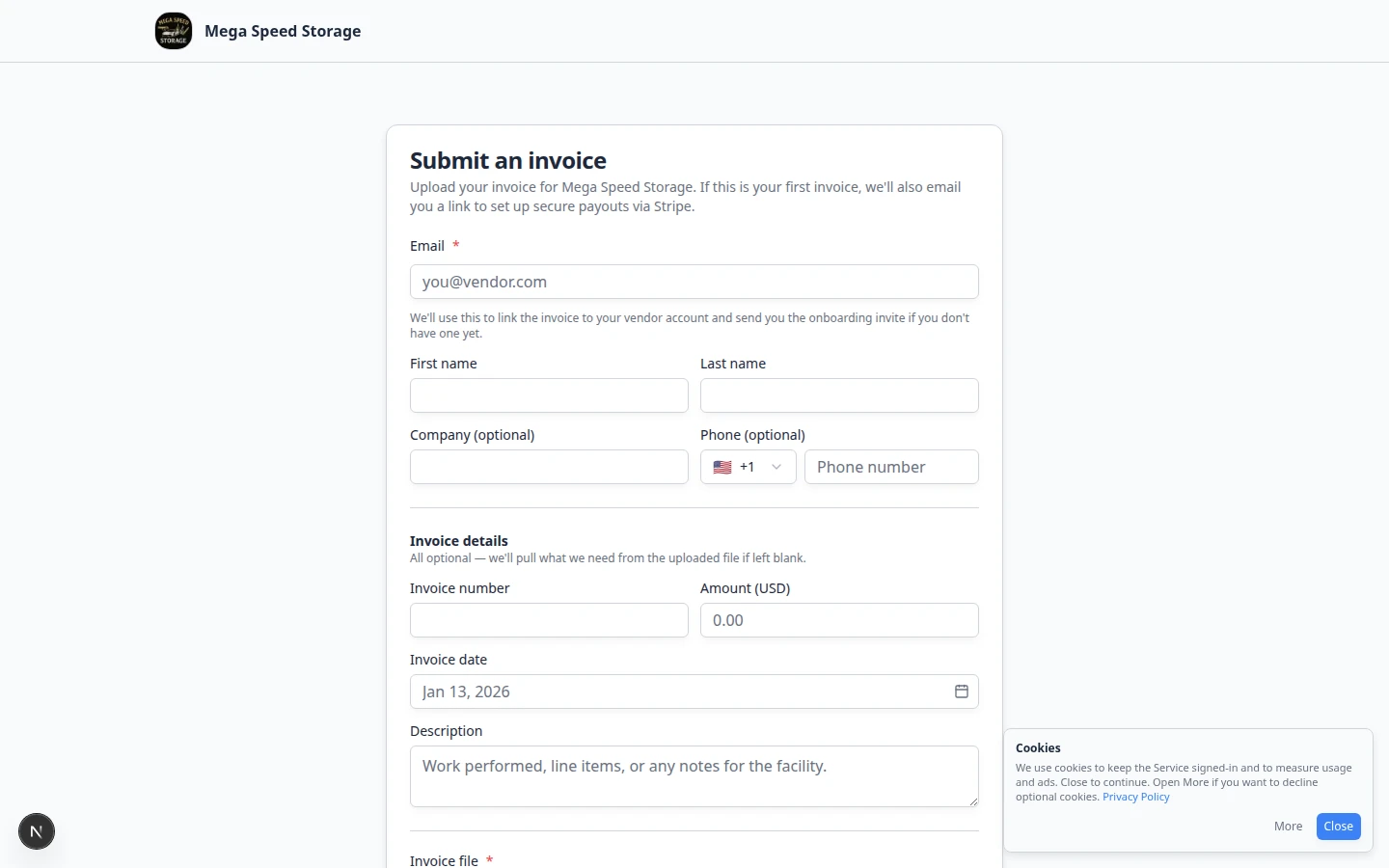
Task: Click the Description field label
Action: pos(446,731)
